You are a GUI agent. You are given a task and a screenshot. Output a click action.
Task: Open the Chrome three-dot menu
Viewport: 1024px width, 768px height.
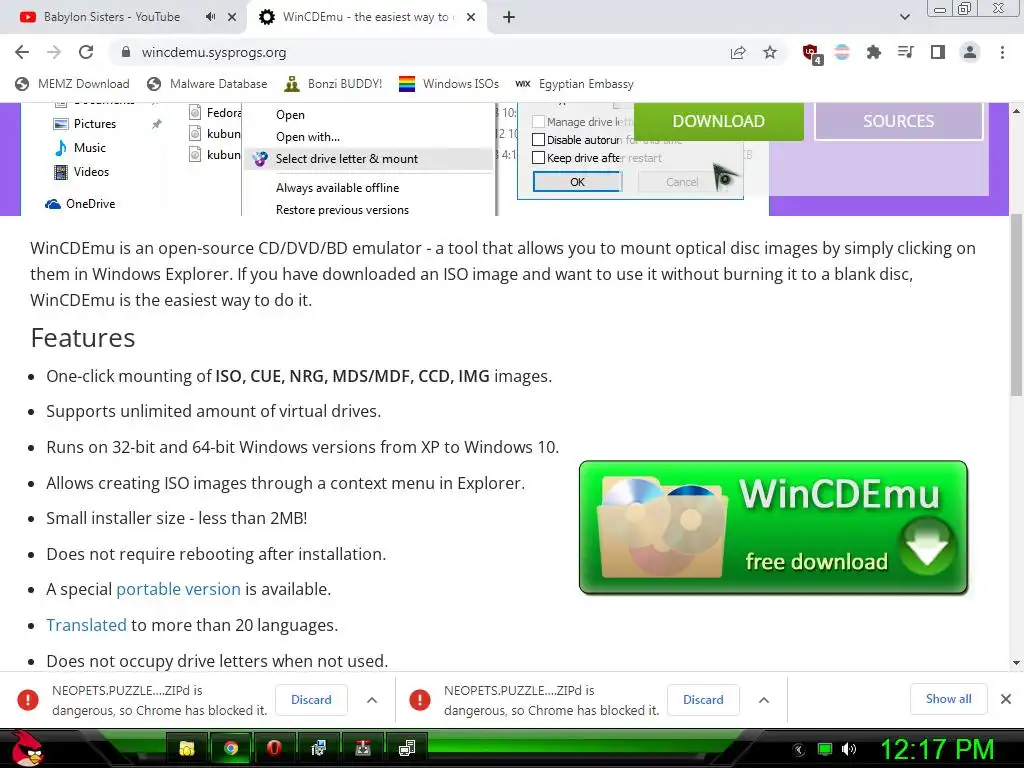tap(1002, 52)
